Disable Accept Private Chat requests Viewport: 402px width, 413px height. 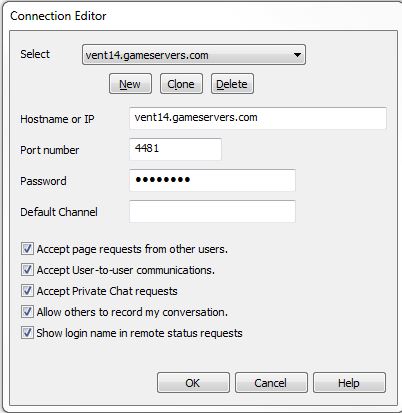[27, 291]
